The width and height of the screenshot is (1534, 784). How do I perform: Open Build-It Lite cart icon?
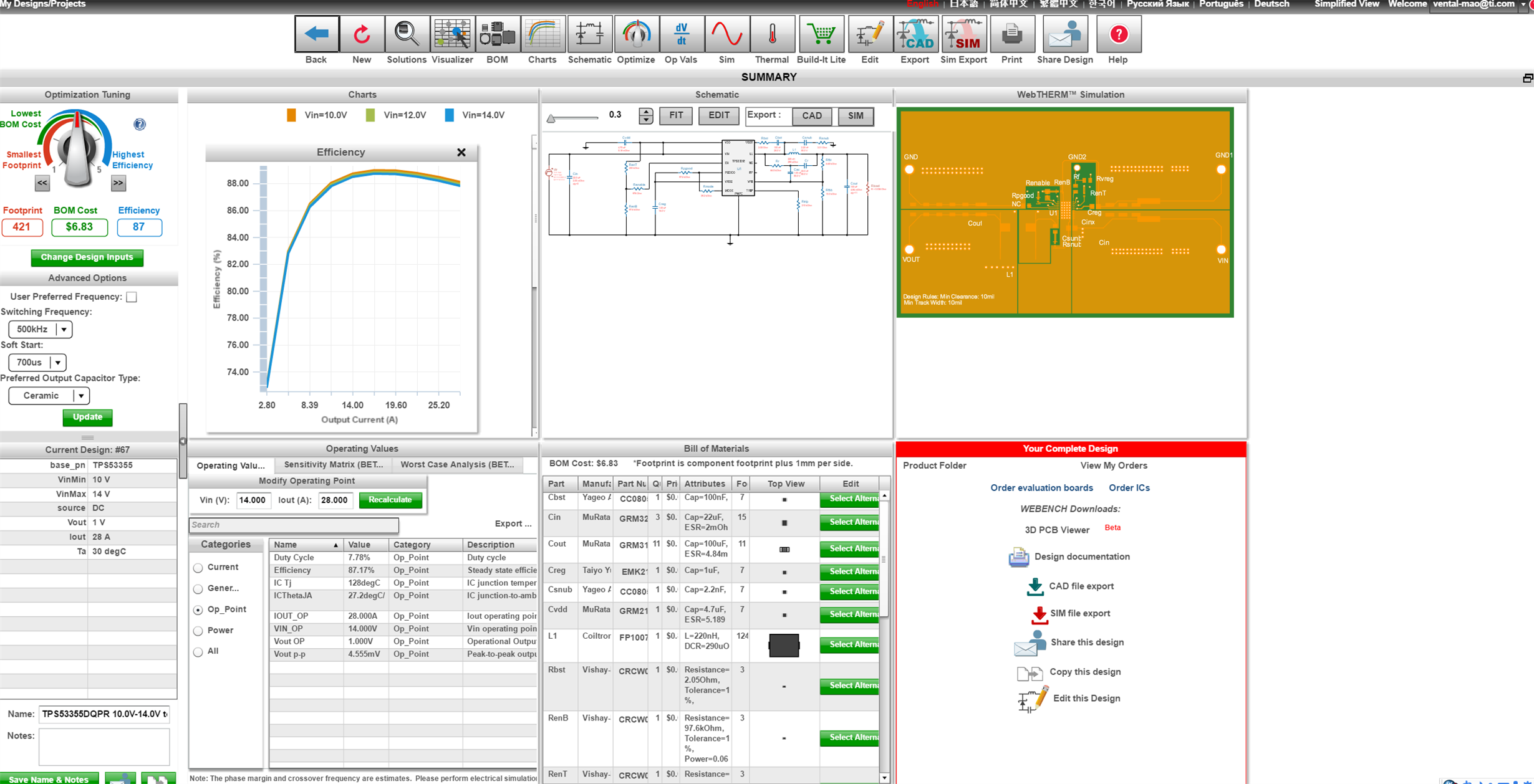(x=821, y=34)
